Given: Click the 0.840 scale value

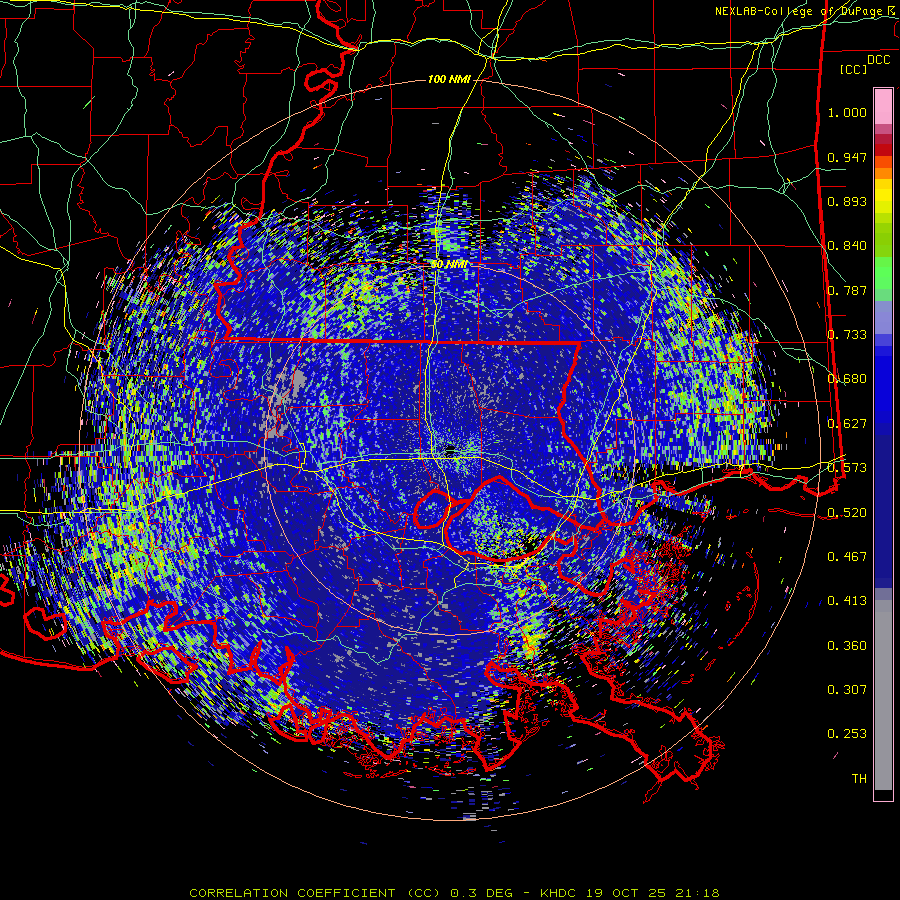Looking at the screenshot, I should [x=847, y=246].
